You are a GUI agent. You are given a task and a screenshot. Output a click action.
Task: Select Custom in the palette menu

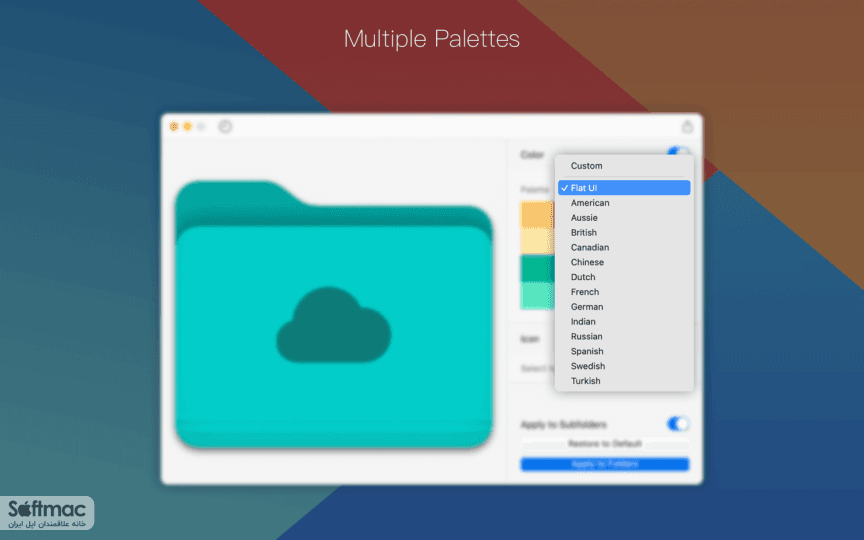click(x=624, y=166)
